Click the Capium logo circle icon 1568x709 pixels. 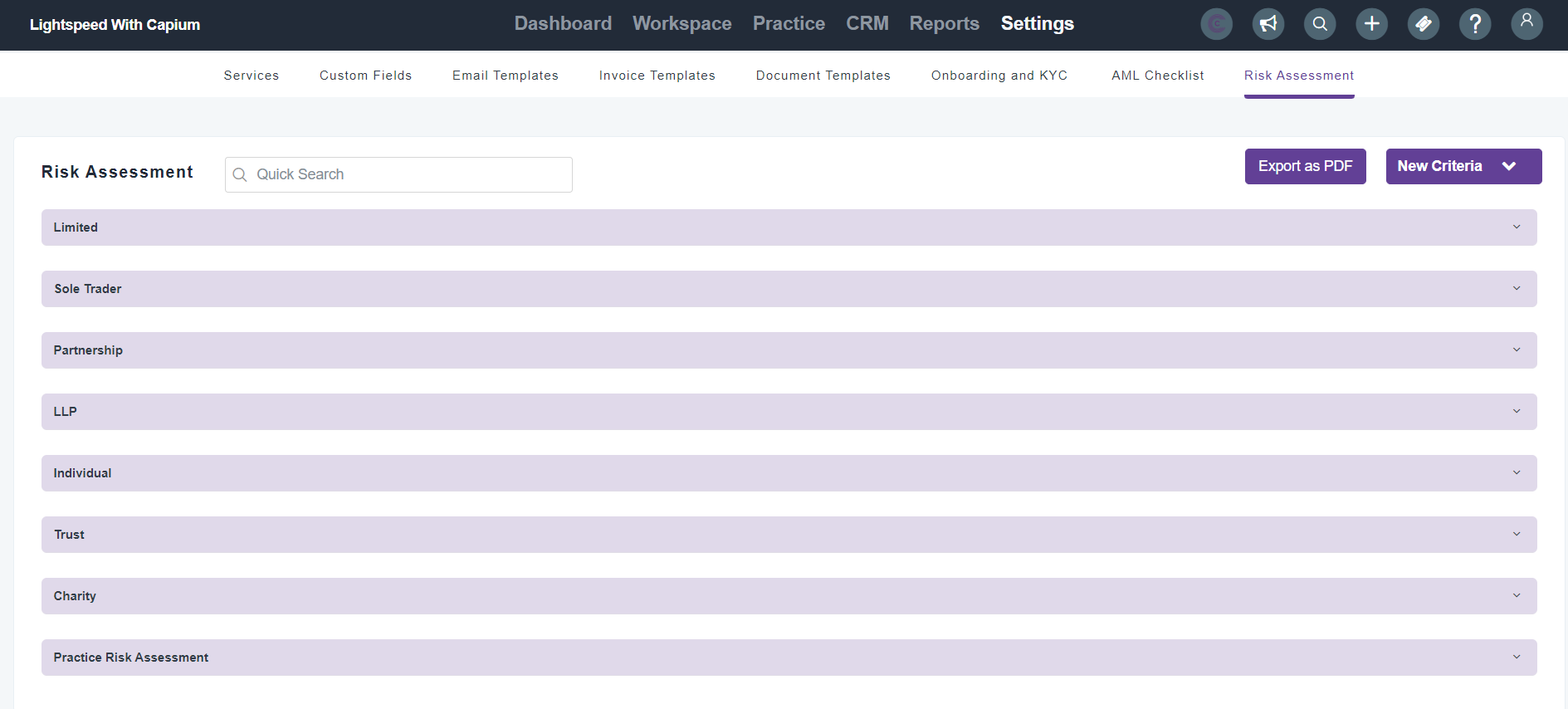tap(1216, 24)
